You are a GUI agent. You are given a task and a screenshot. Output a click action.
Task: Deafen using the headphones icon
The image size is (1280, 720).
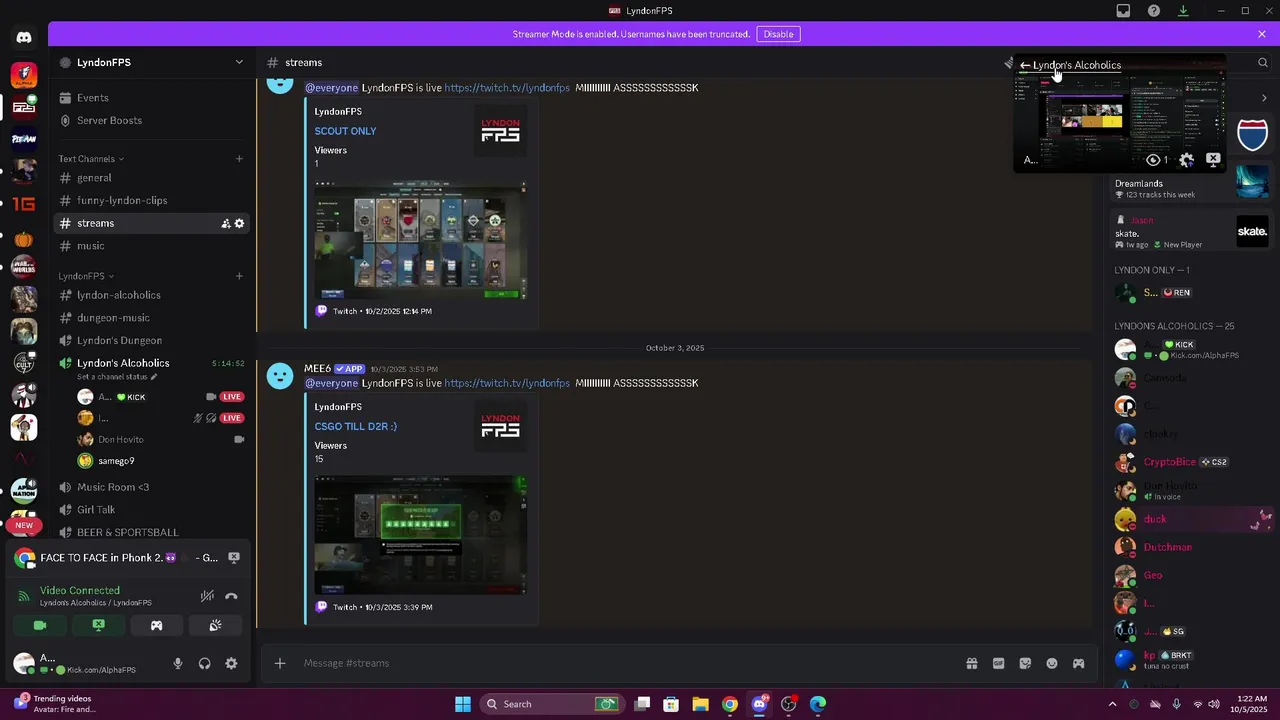click(205, 663)
